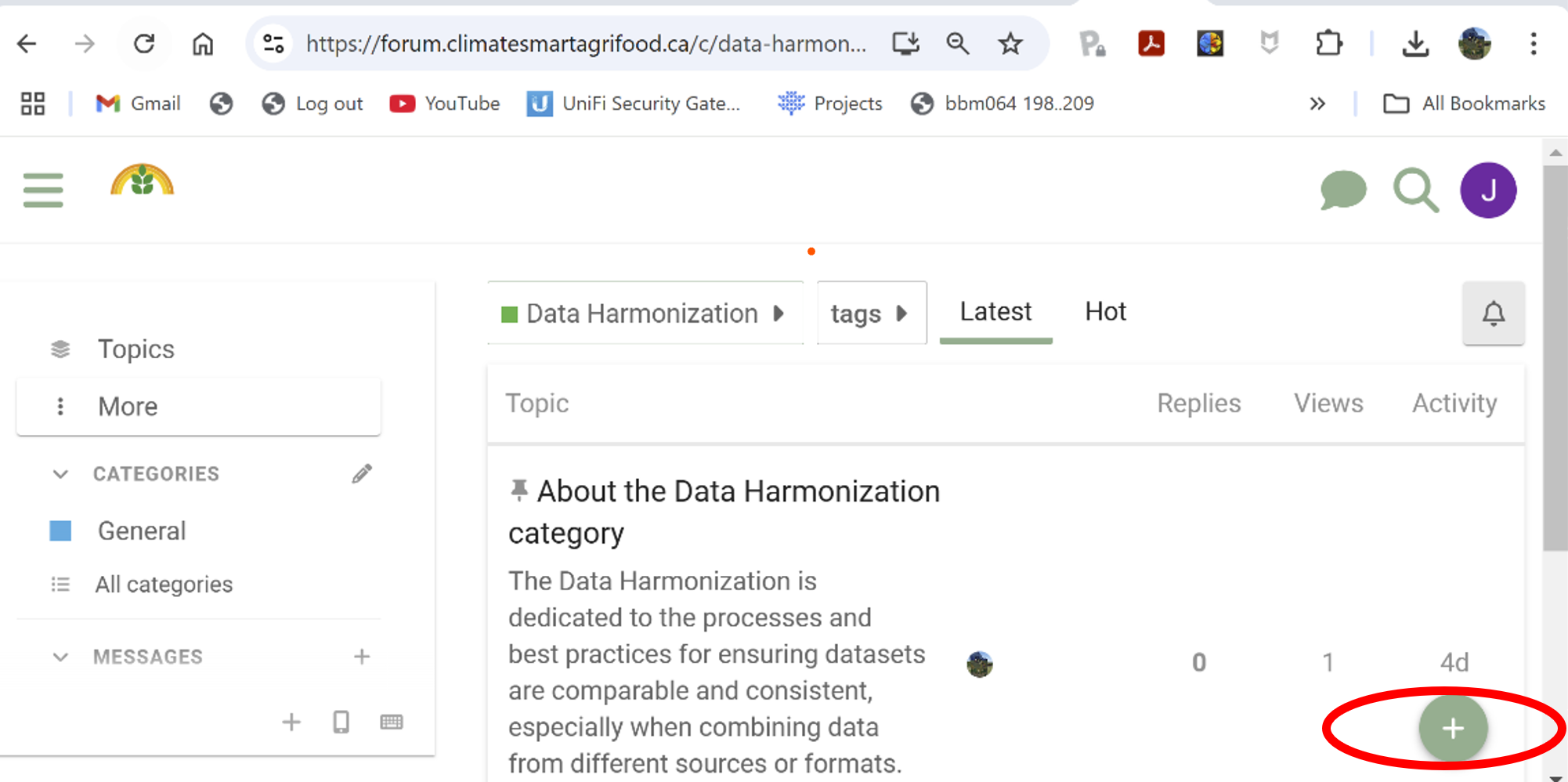
Task: Open the Chrome profile avatar
Action: pyautogui.click(x=1474, y=44)
